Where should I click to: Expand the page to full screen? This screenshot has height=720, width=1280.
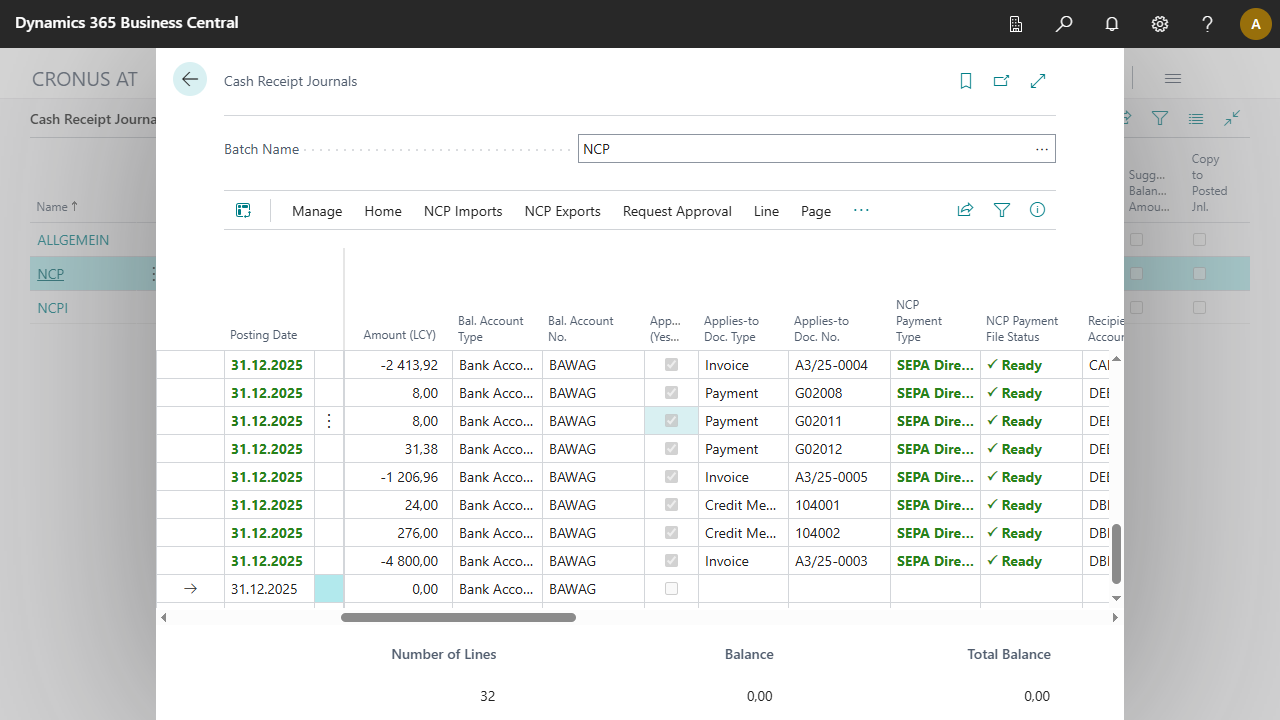(1038, 81)
